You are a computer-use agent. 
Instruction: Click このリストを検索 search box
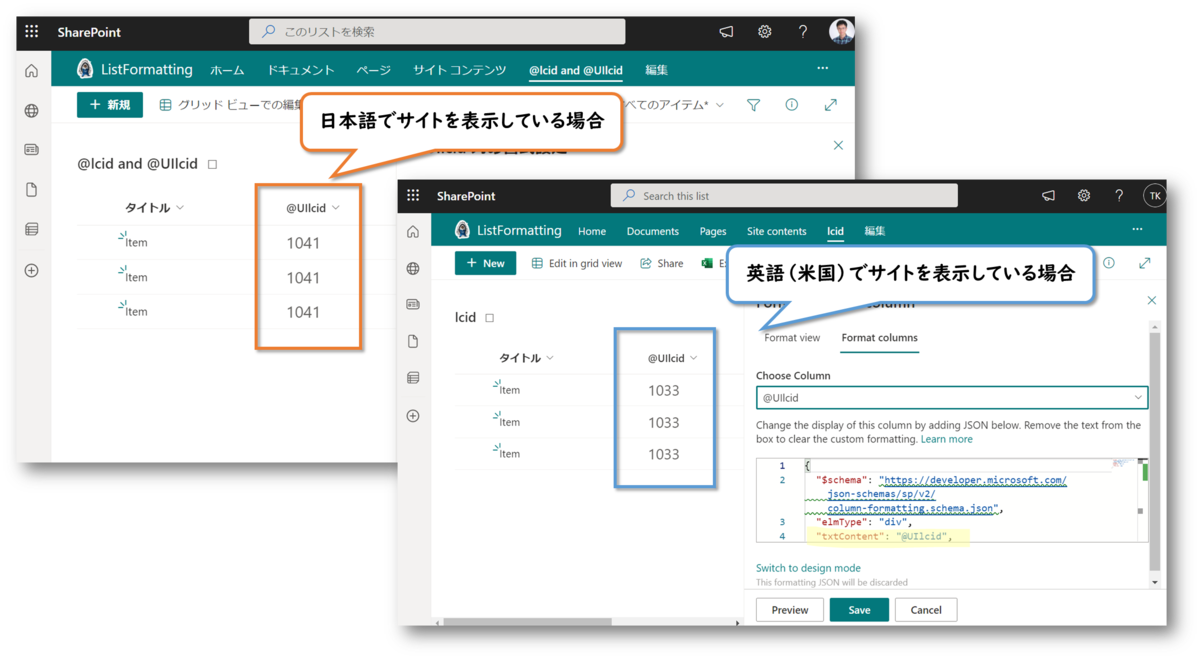(x=437, y=32)
